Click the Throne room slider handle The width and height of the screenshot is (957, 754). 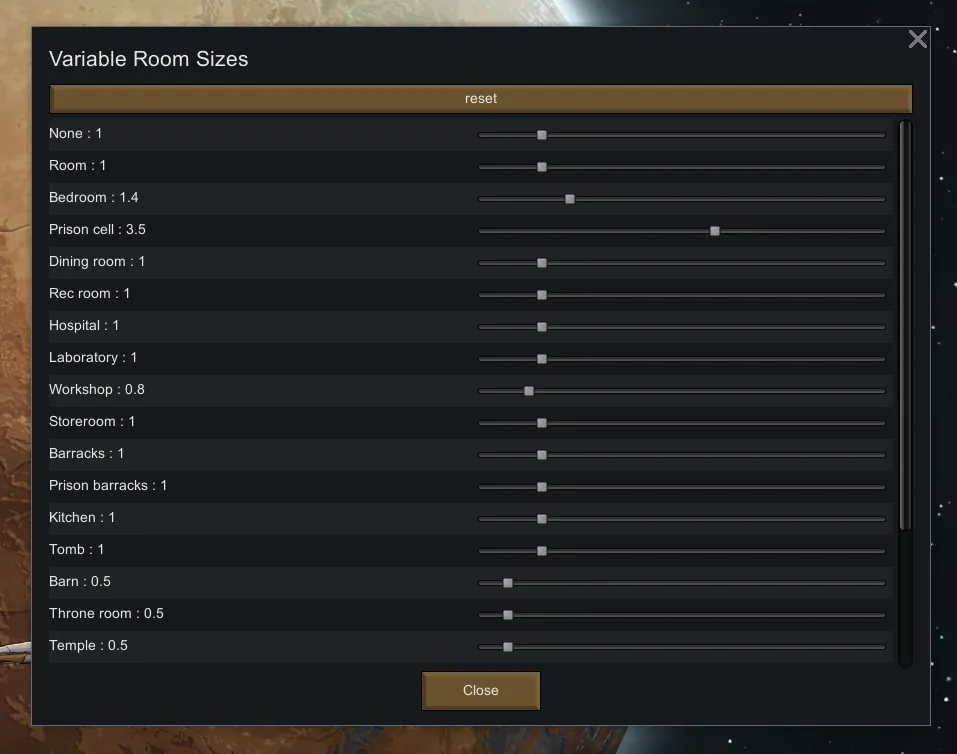(508, 615)
